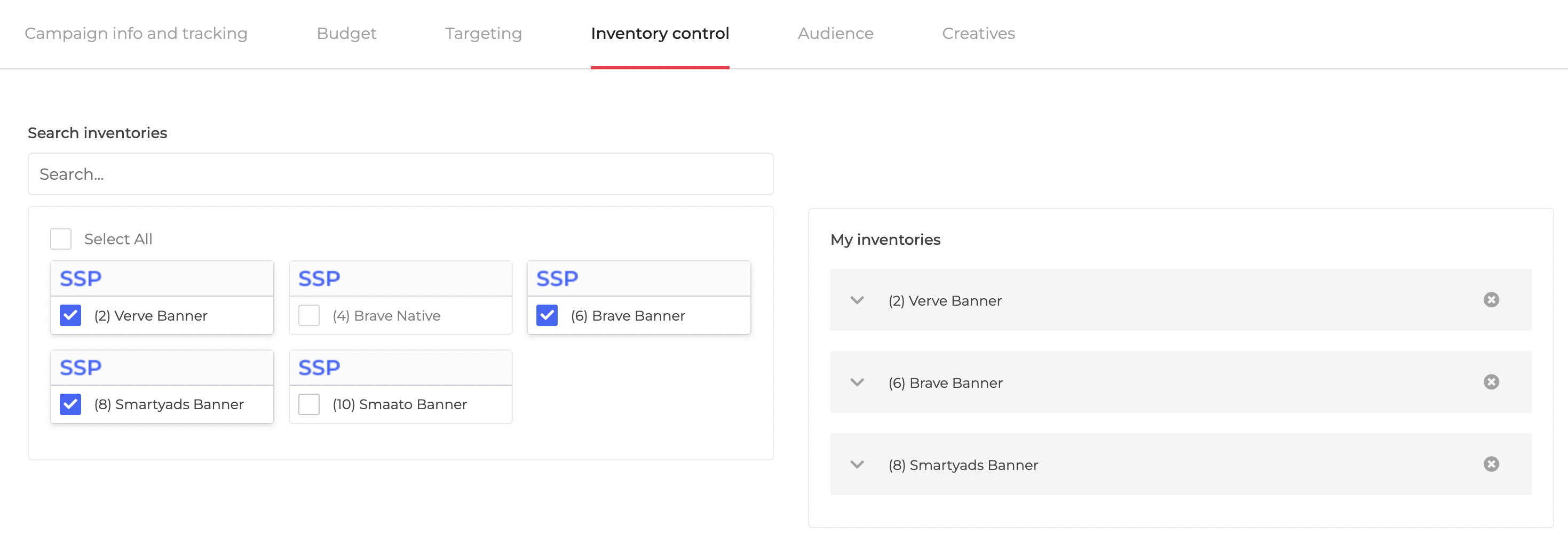
Task: Expand the (6) Brave Banner inventory row
Action: 857,382
